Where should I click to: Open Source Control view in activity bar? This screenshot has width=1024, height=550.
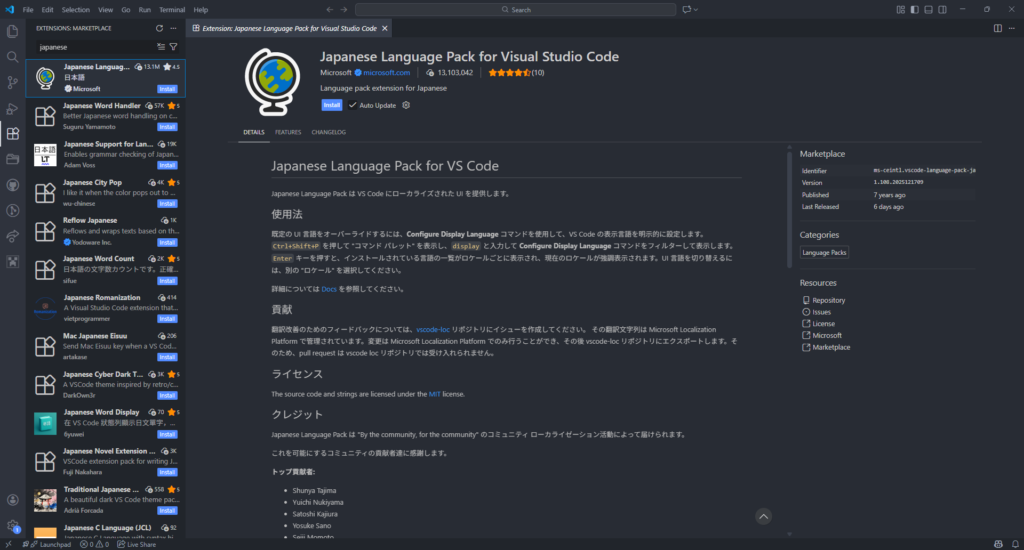coord(12,83)
